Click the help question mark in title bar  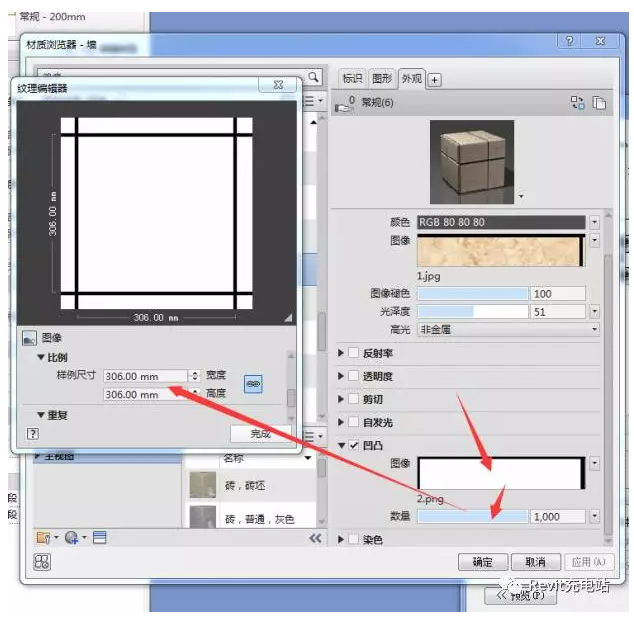pyautogui.click(x=570, y=41)
